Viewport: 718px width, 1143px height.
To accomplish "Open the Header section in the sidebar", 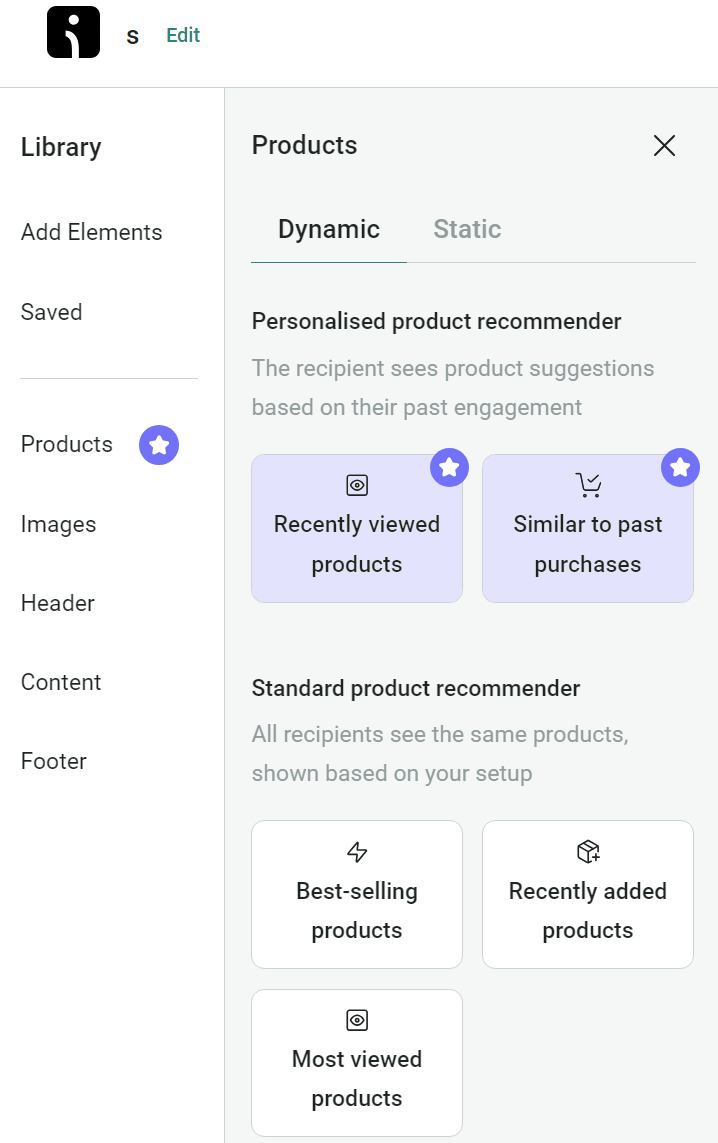I will [x=57, y=603].
